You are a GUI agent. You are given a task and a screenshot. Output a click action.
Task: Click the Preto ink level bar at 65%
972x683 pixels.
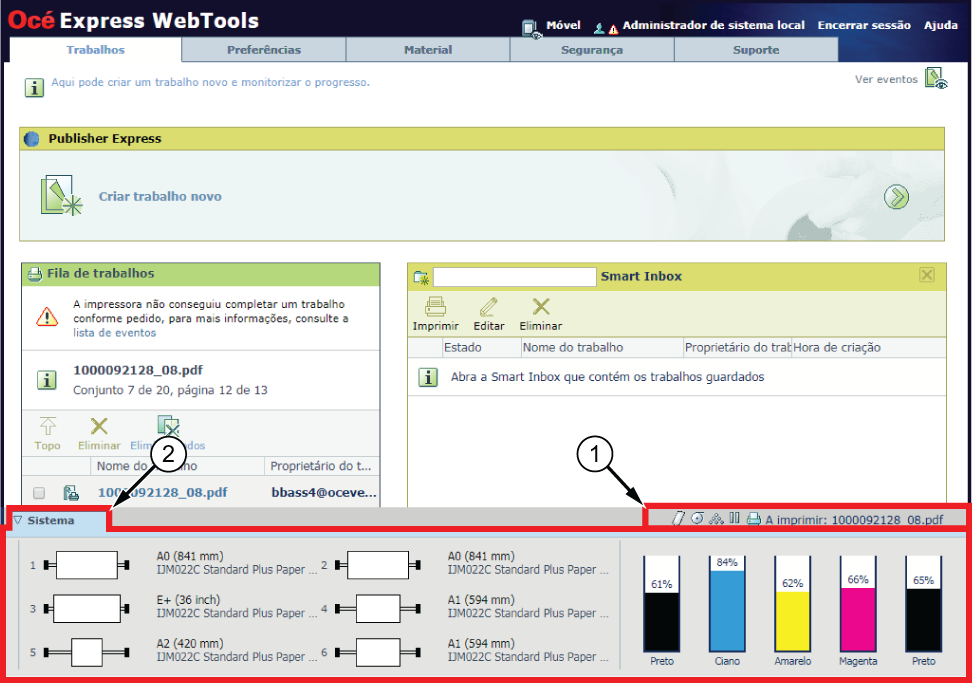tap(924, 604)
